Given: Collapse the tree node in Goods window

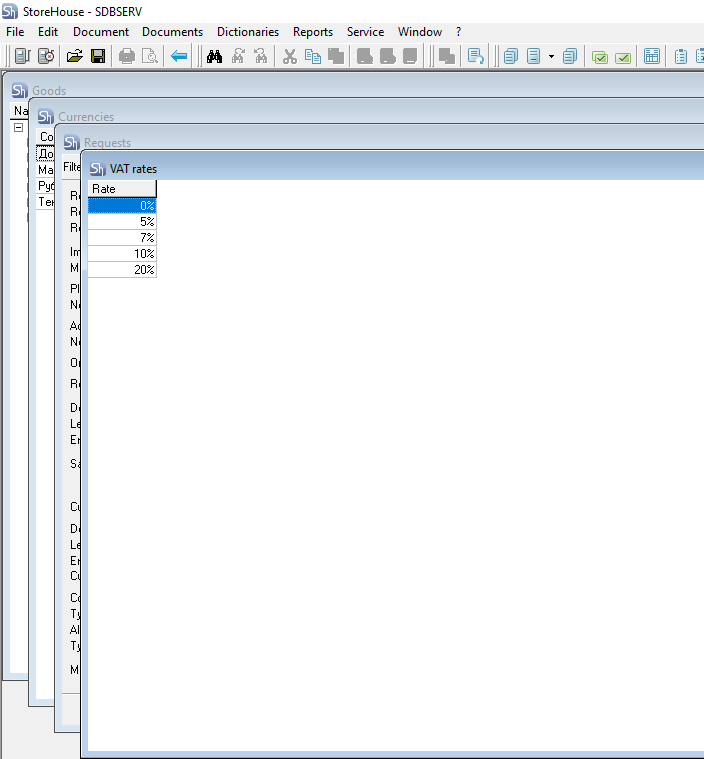Looking at the screenshot, I should click(18, 128).
